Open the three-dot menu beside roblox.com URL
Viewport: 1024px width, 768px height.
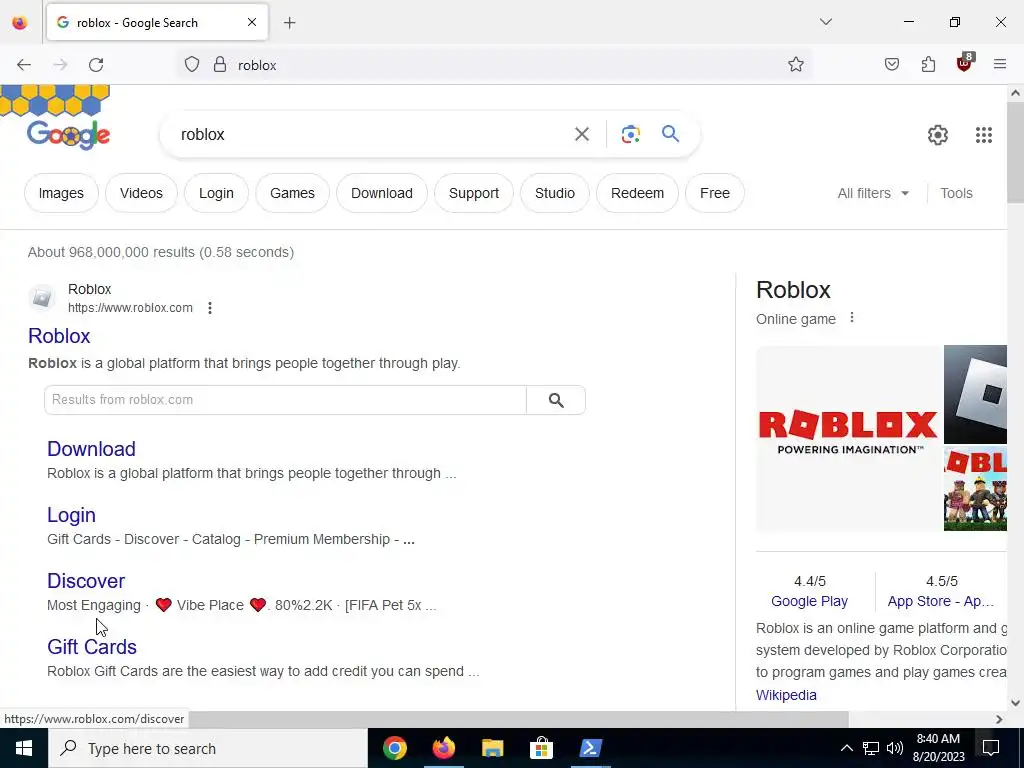pyautogui.click(x=210, y=308)
